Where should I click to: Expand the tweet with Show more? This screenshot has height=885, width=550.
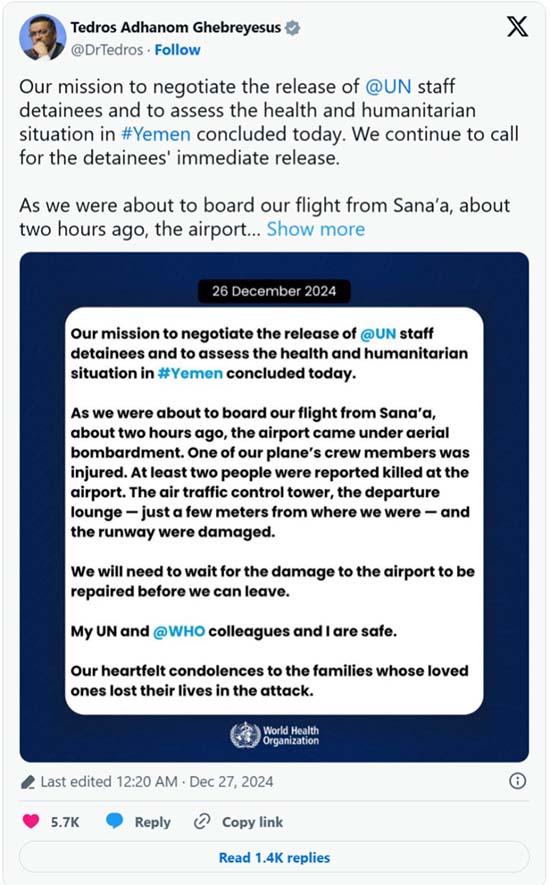coord(316,229)
